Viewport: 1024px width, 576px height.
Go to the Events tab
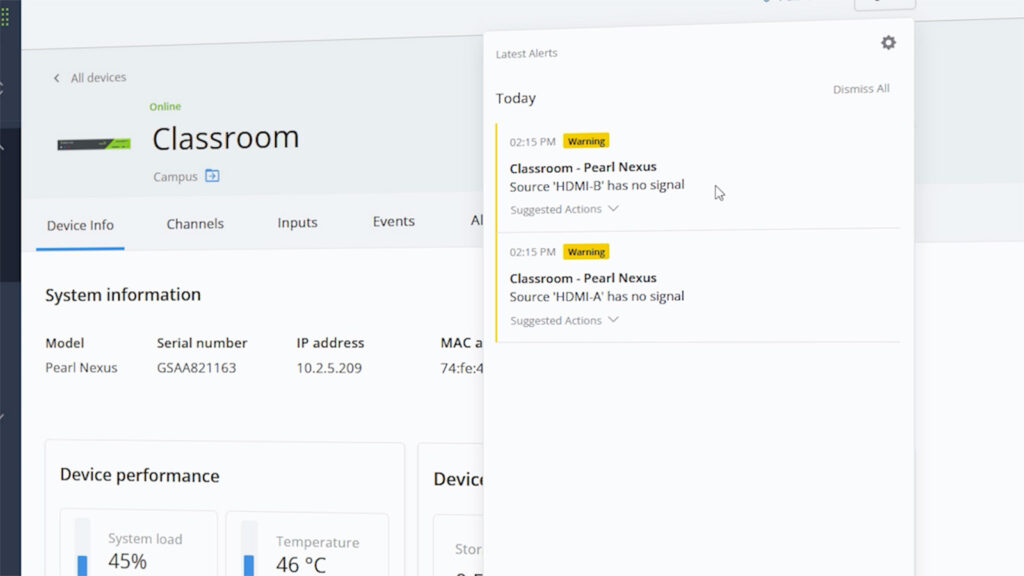point(393,222)
